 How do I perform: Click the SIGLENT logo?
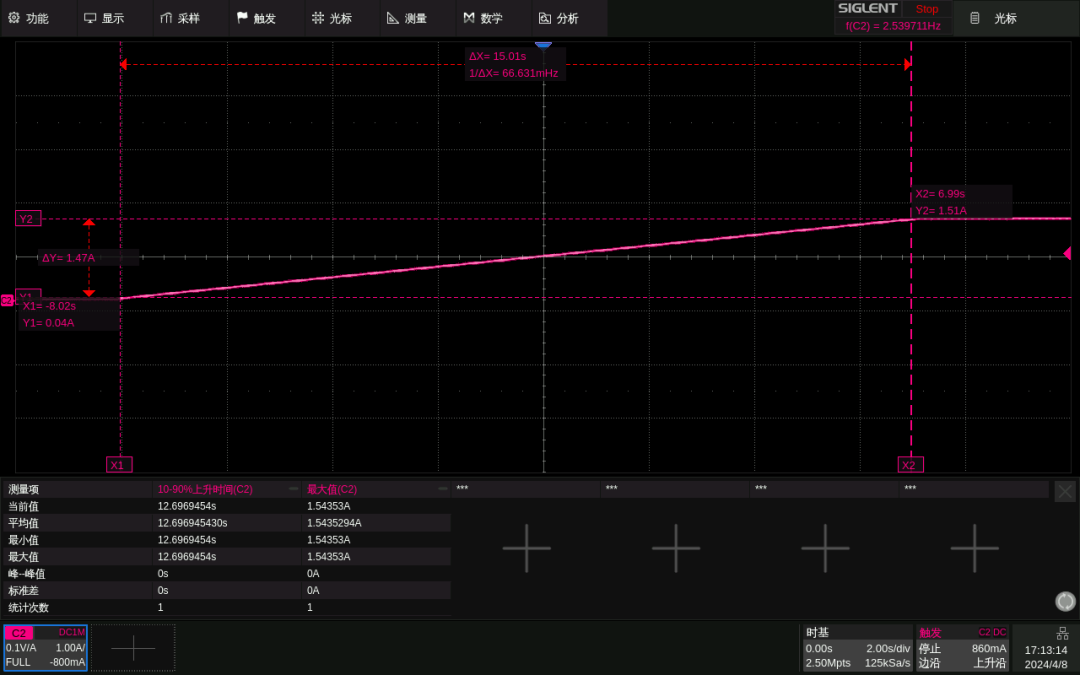point(867,8)
